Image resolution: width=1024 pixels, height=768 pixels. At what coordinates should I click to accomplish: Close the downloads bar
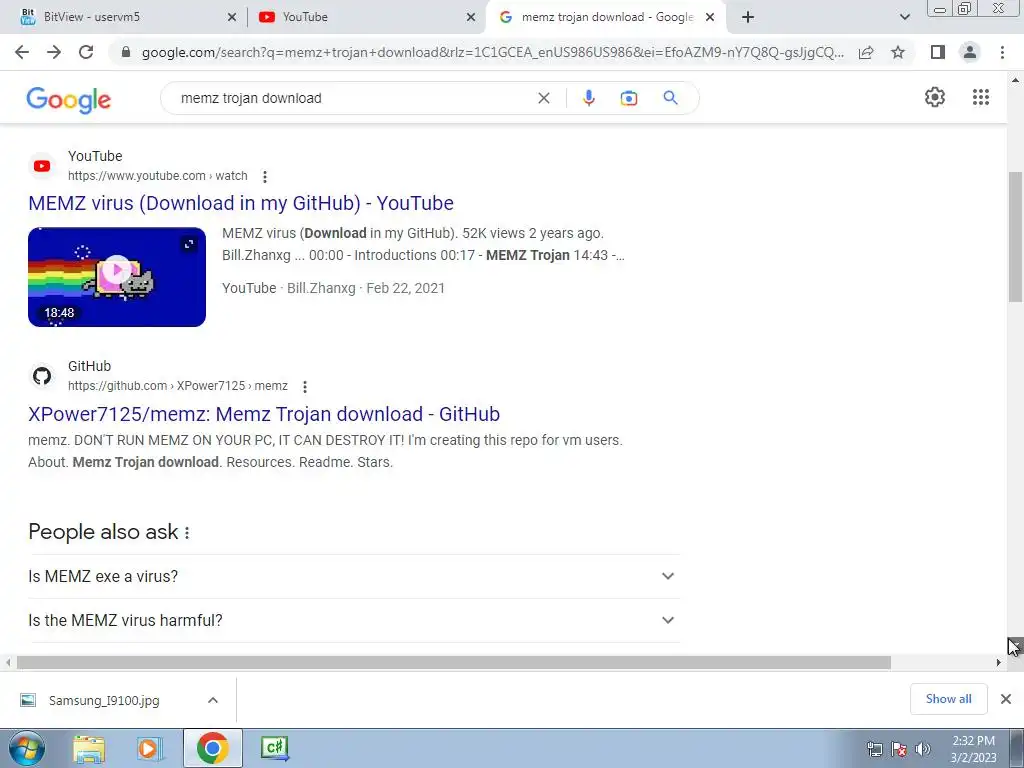(1006, 699)
